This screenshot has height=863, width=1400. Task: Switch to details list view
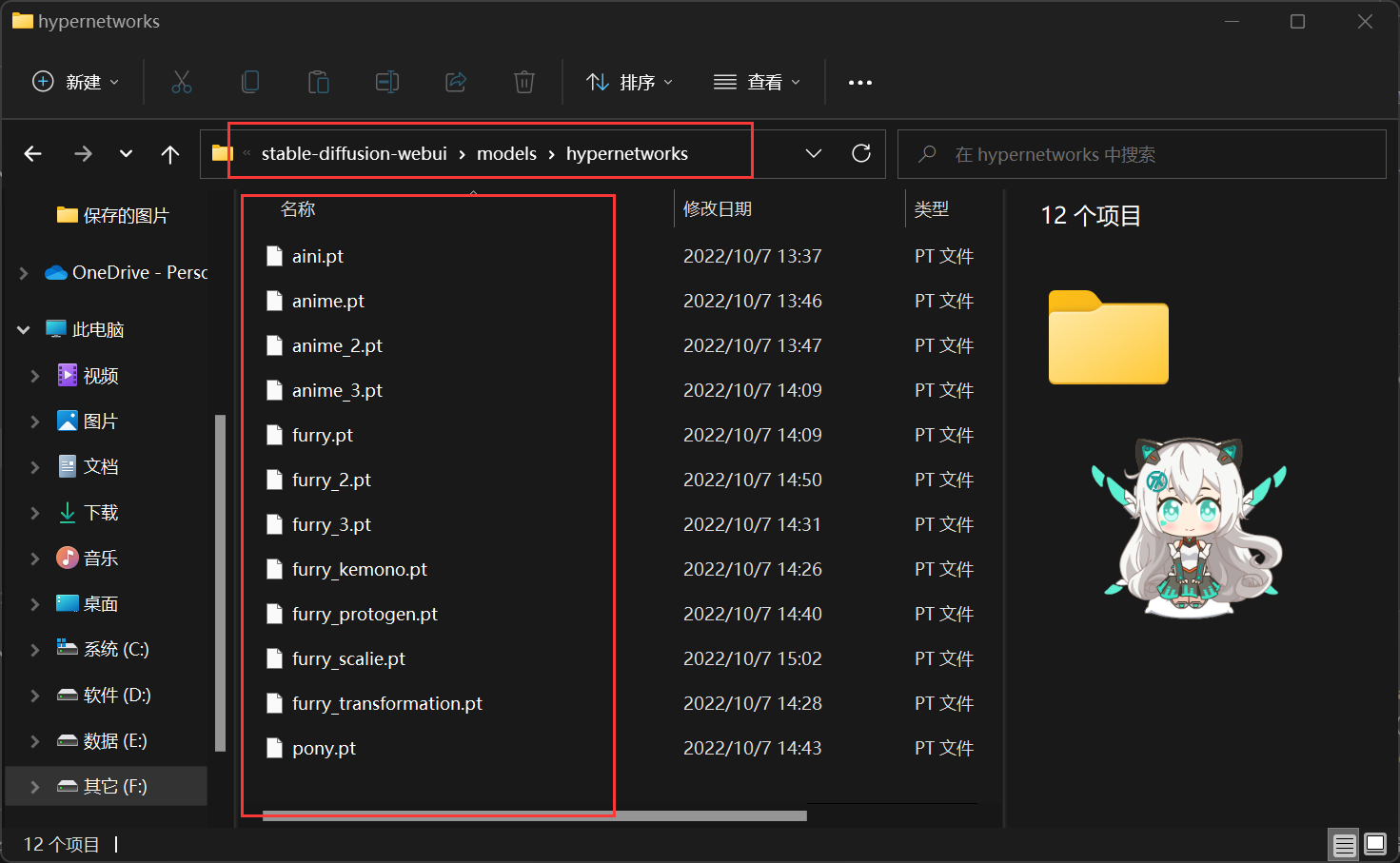1344,844
